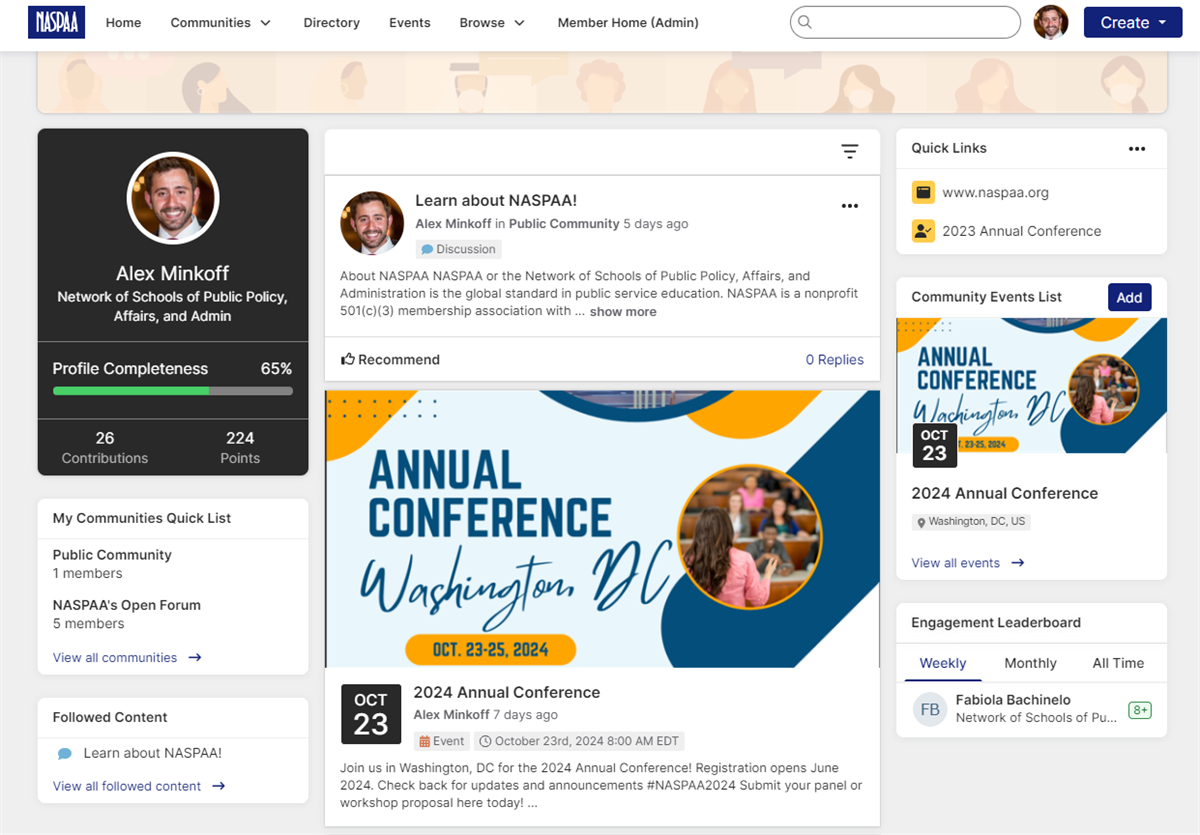This screenshot has height=835, width=1200.
Task: Open the Create dropdown button
Action: (1133, 22)
